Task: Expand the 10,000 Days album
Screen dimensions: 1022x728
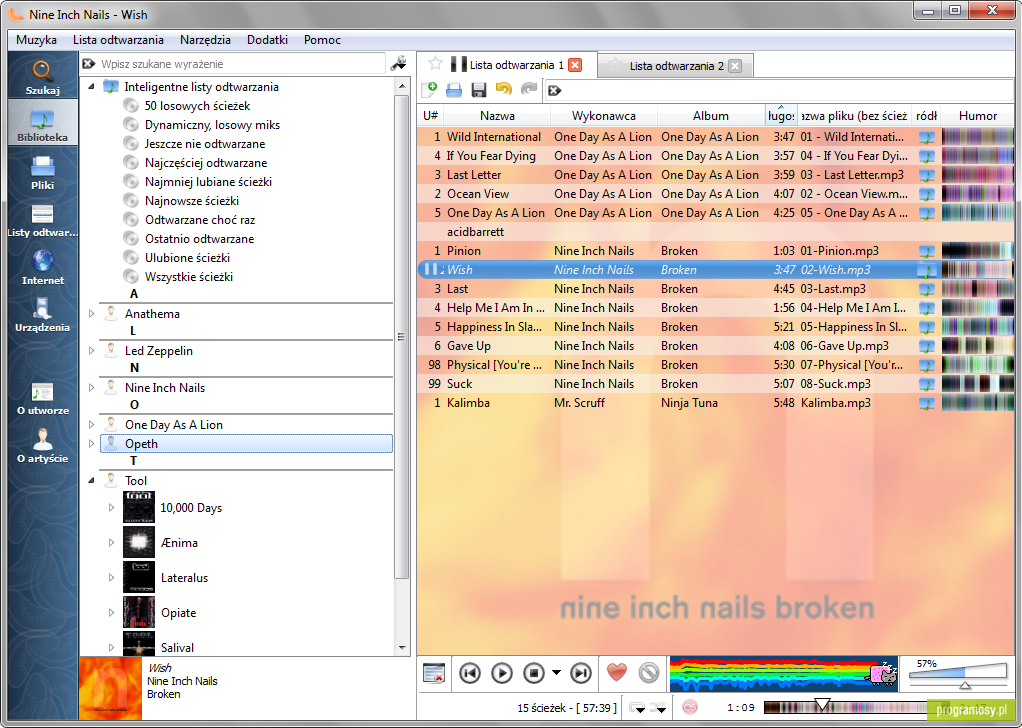Action: 111,507
